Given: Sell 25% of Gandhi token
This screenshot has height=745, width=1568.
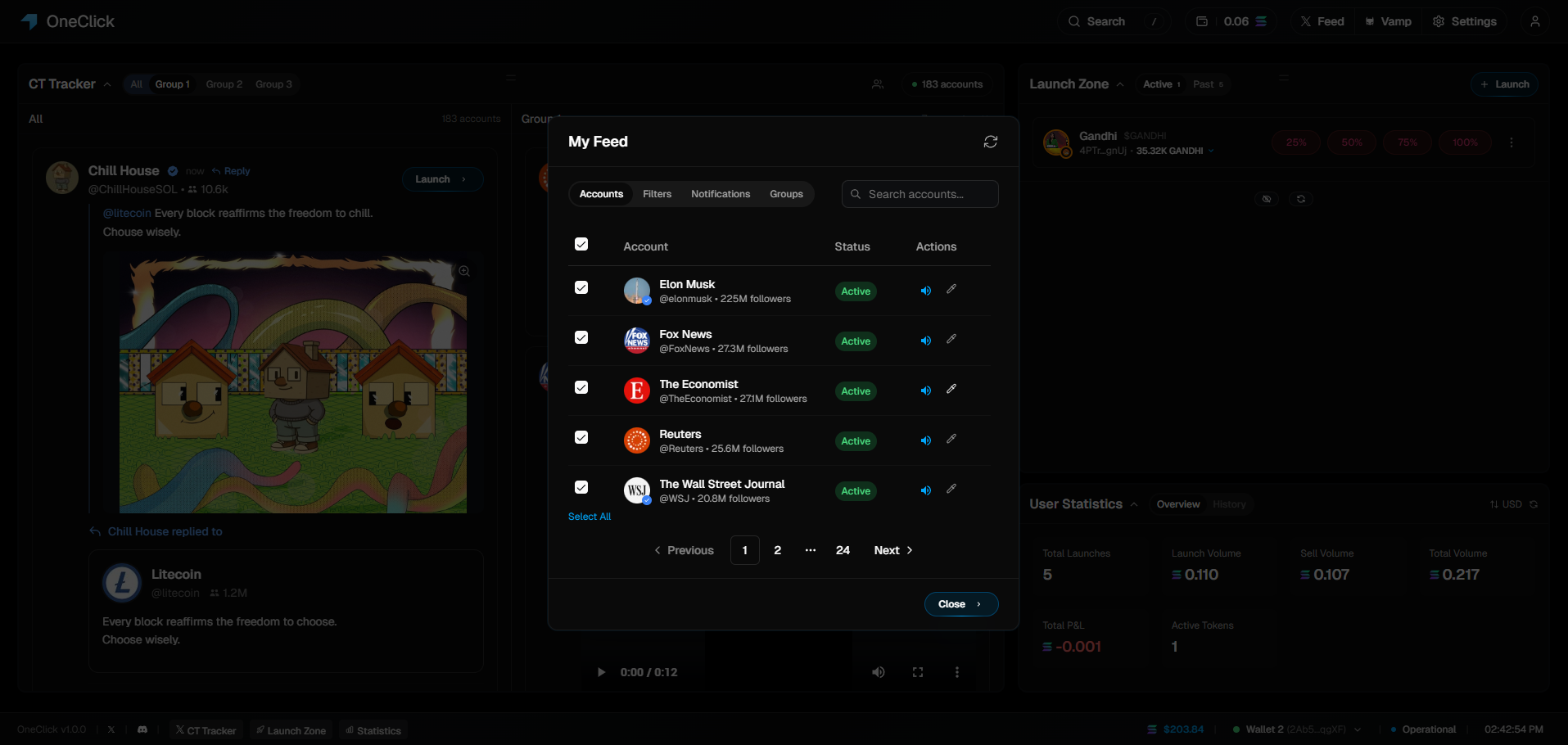Looking at the screenshot, I should pos(1296,142).
